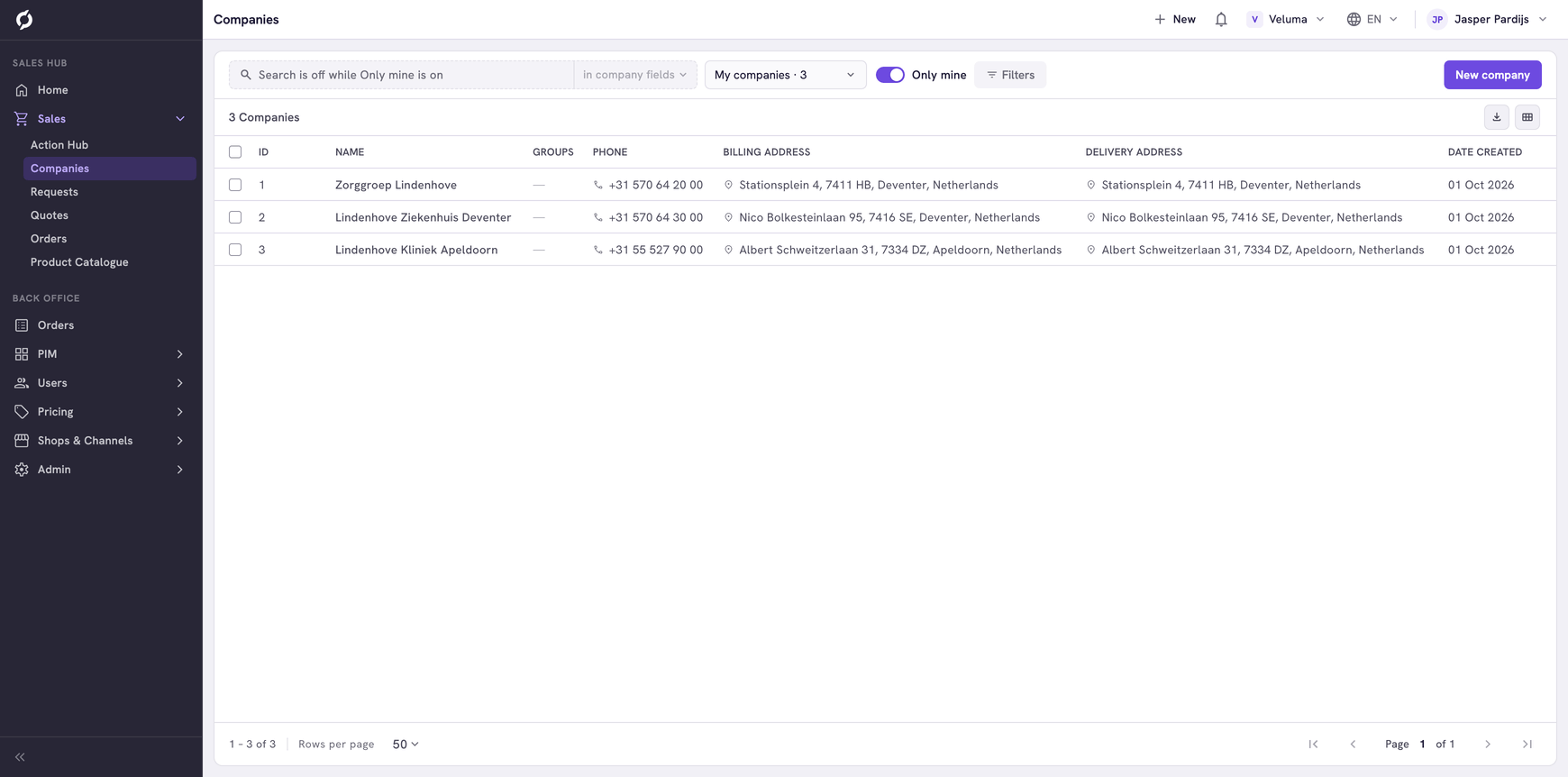Click phone icon for Zorggroep Lindenhove
This screenshot has width=1568, height=777.
[x=597, y=185]
